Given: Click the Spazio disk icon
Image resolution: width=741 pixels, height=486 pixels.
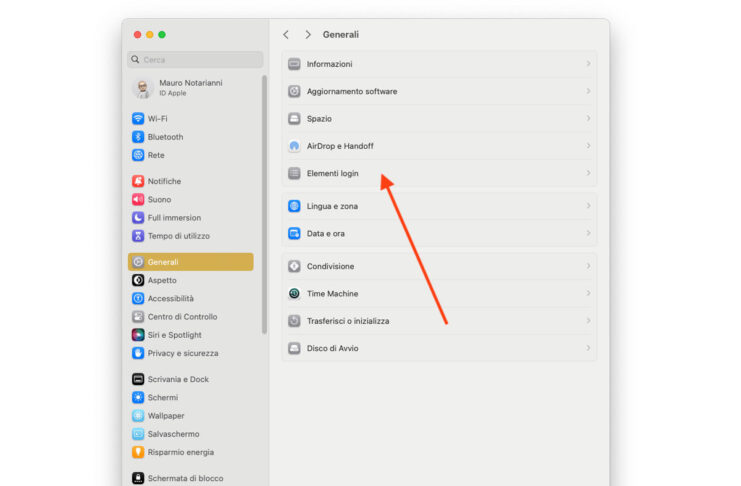Looking at the screenshot, I should coord(294,119).
